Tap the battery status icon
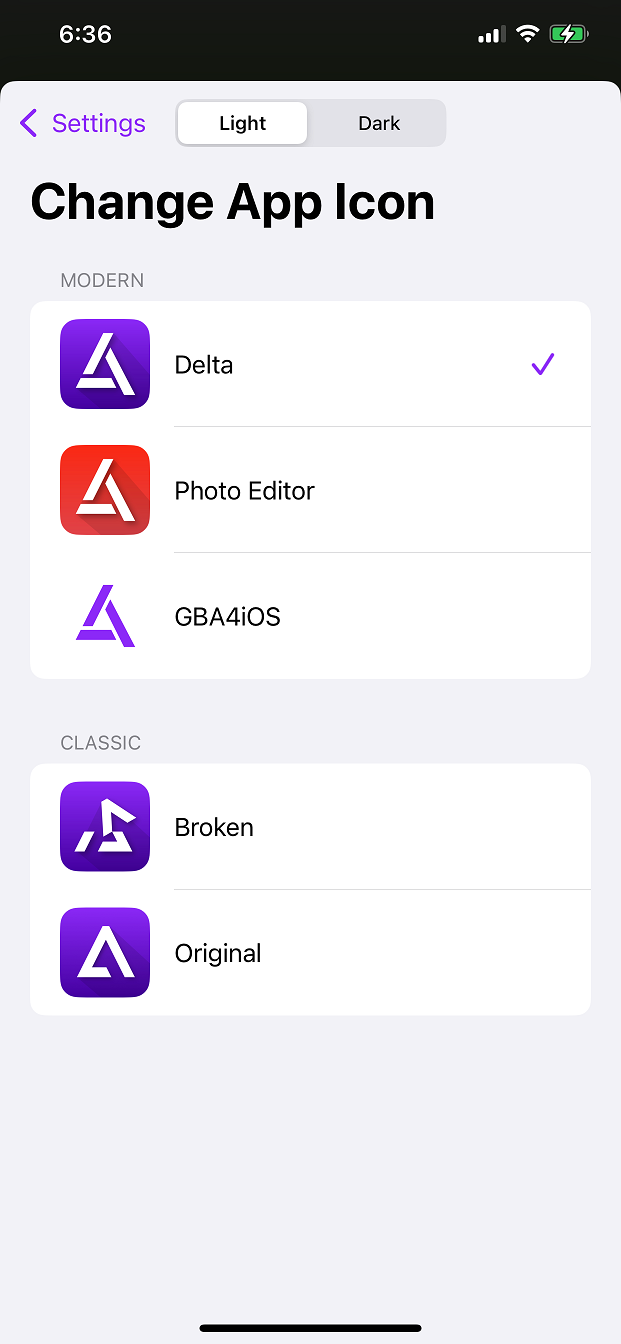 point(569,34)
